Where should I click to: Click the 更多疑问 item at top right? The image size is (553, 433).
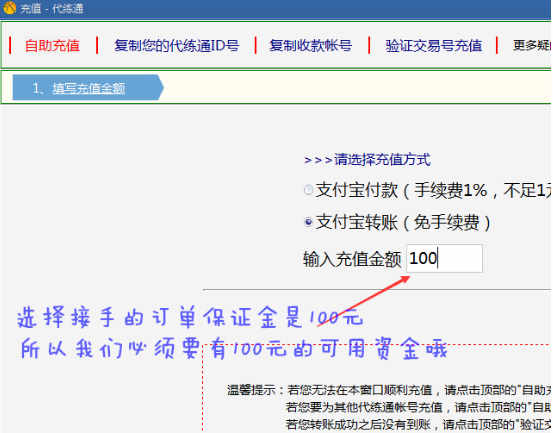pyautogui.click(x=532, y=45)
